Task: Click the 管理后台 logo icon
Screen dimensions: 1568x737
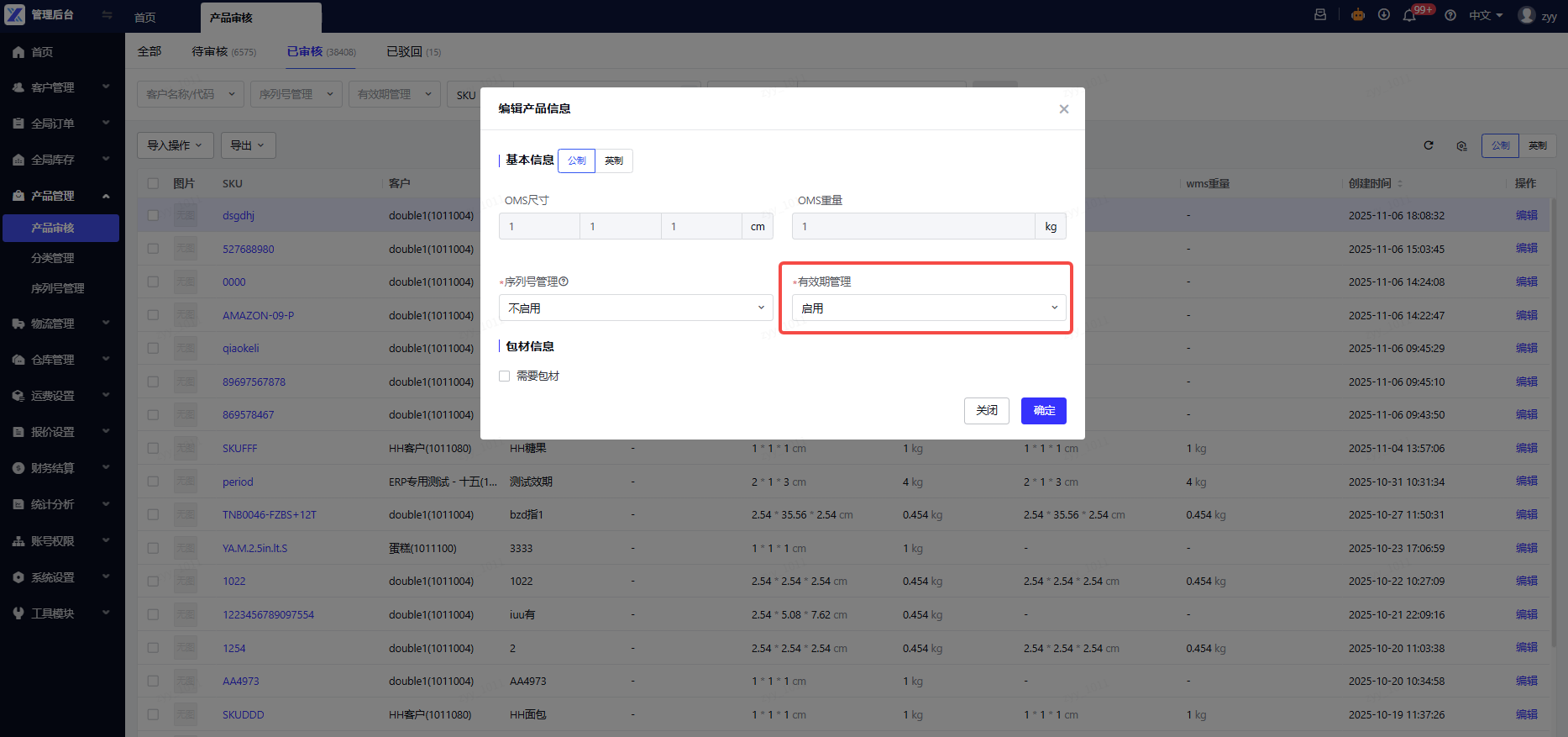Action: click(x=15, y=15)
